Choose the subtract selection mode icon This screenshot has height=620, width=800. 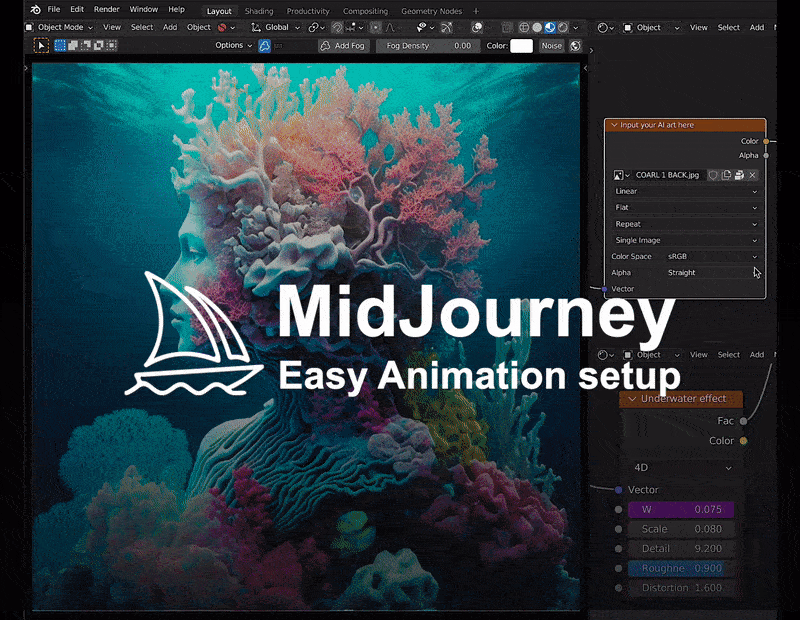tap(86, 45)
